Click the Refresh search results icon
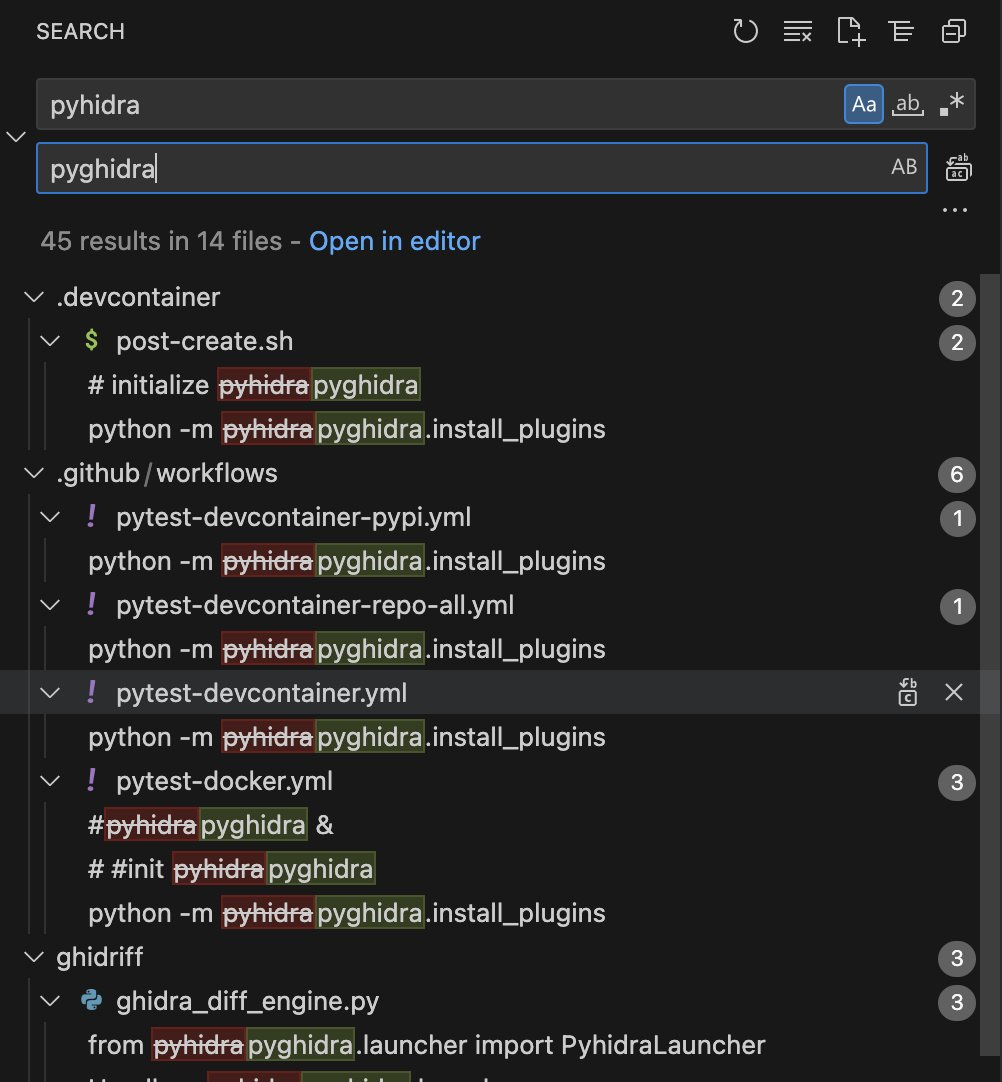Viewport: 1002px width, 1082px height. [745, 31]
